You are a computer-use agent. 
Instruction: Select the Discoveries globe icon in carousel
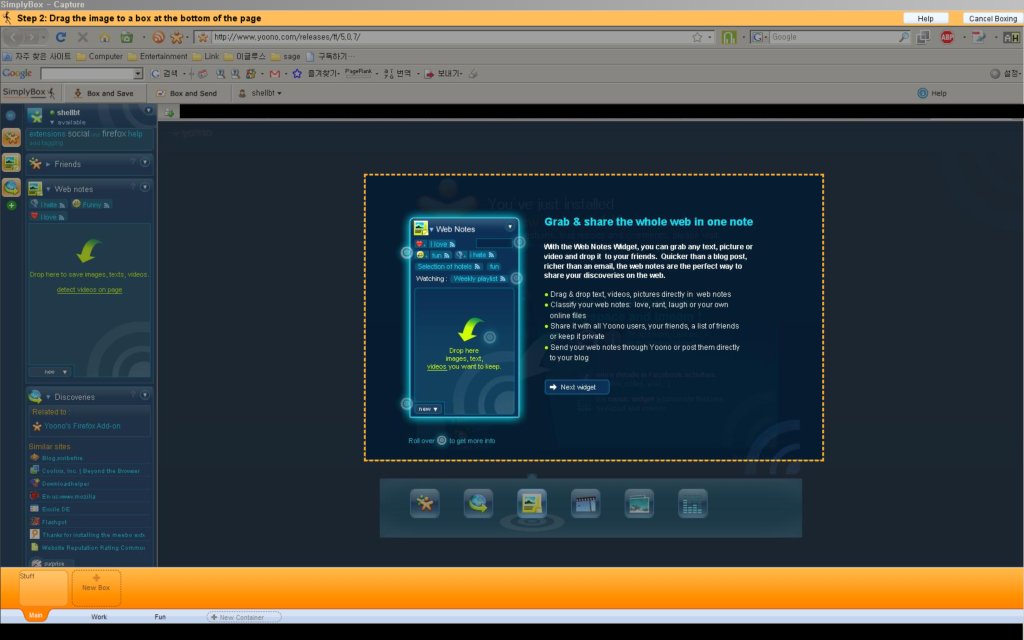[478, 504]
